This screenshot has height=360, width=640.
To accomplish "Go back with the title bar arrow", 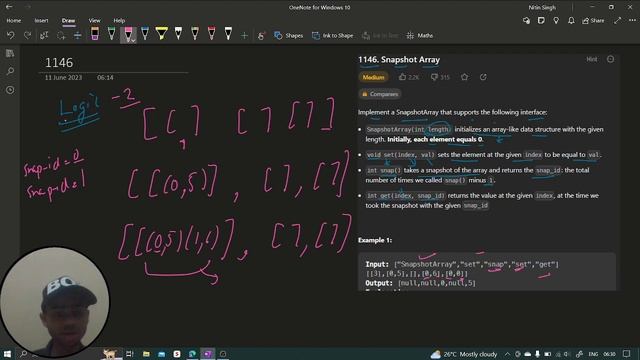I will pyautogui.click(x=9, y=7).
